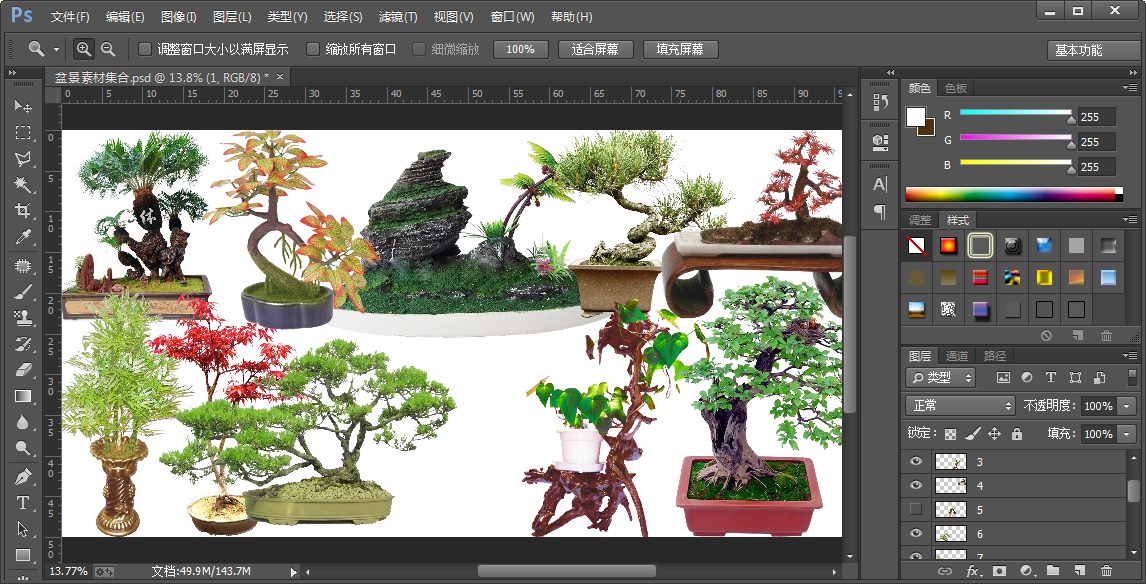Image resolution: width=1146 pixels, height=584 pixels.
Task: Select the Magic Wand tool
Action: point(23,185)
